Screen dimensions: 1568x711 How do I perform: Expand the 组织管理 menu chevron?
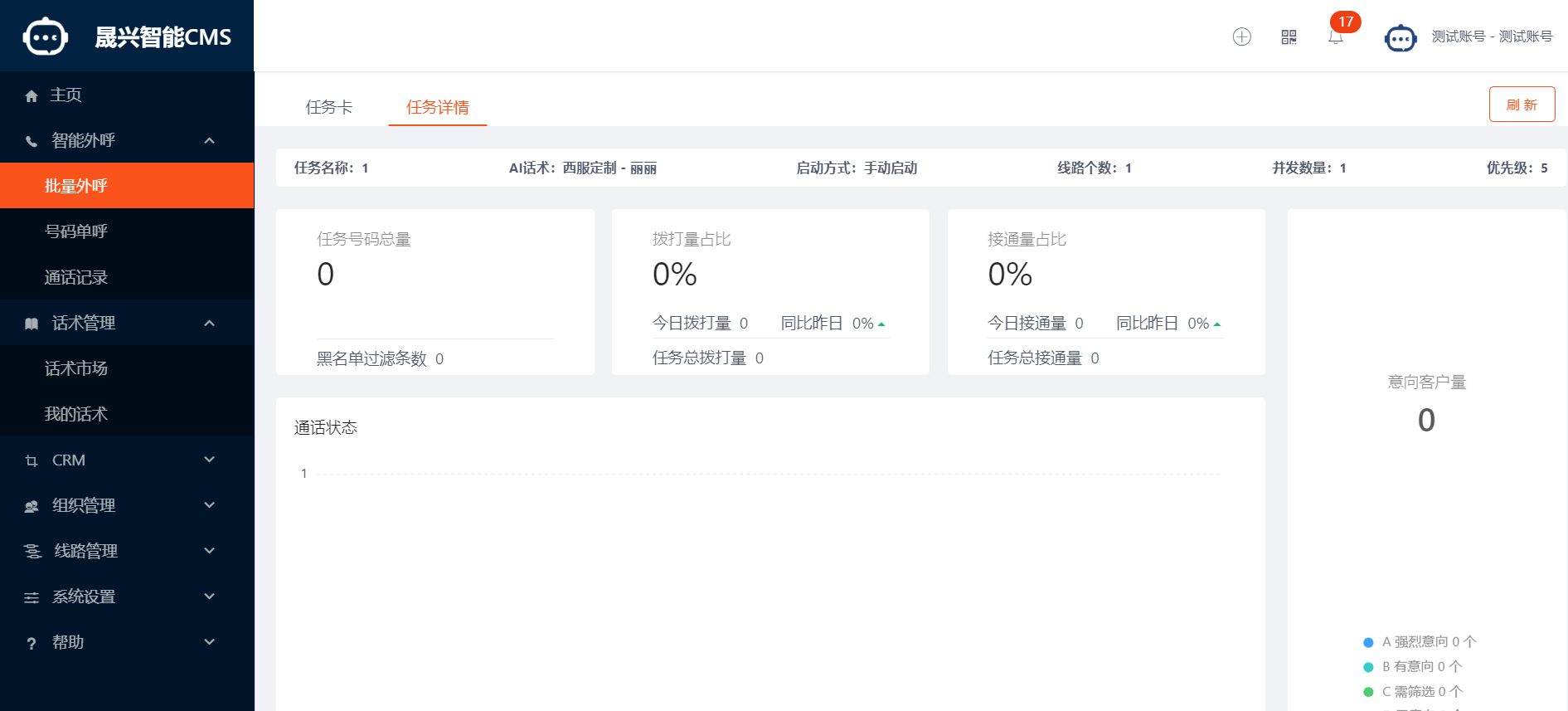click(210, 505)
